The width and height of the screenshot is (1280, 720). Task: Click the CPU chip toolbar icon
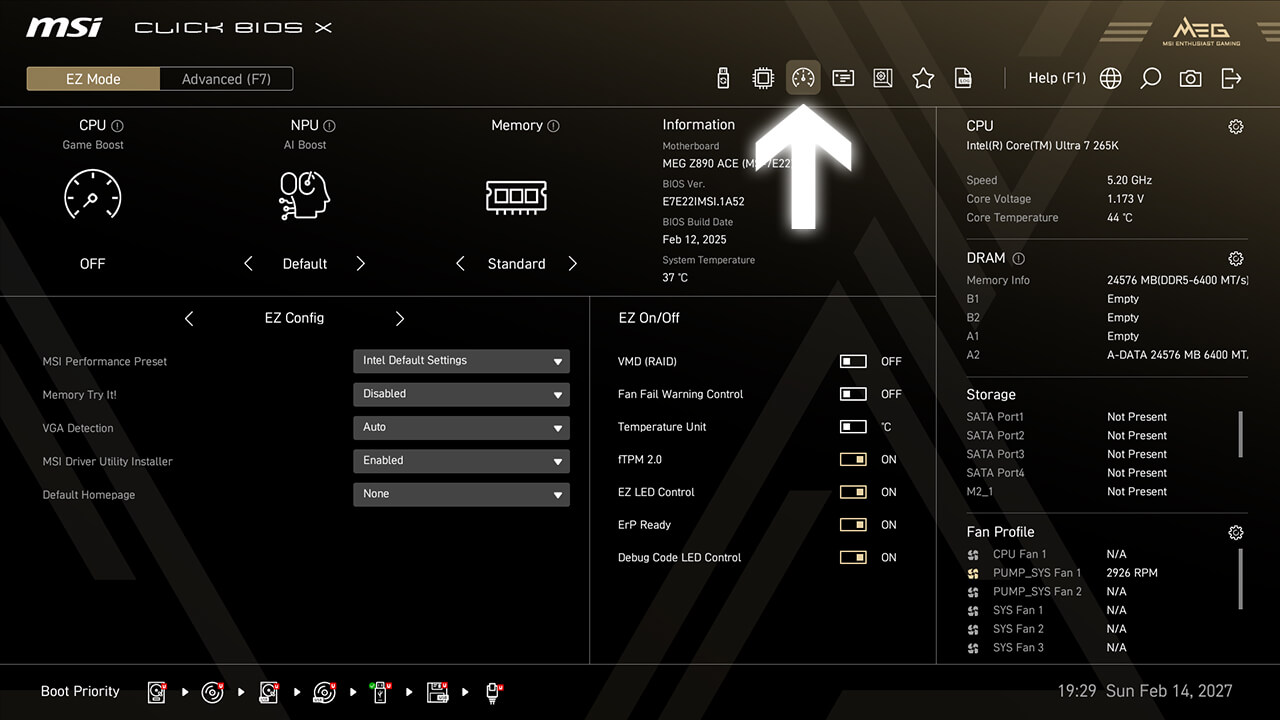[763, 78]
